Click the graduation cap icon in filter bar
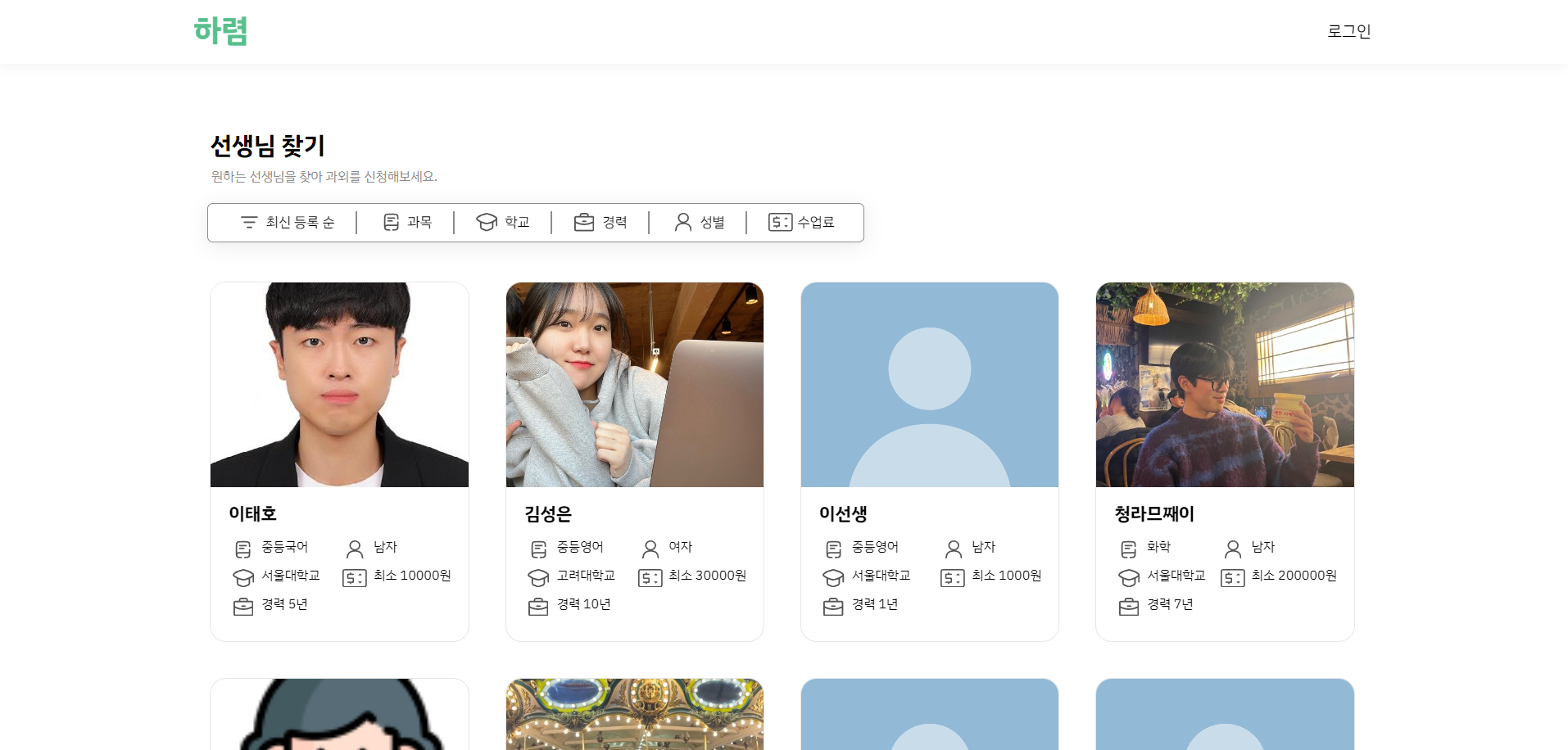Screen dimensions: 1568x750 pos(487,222)
